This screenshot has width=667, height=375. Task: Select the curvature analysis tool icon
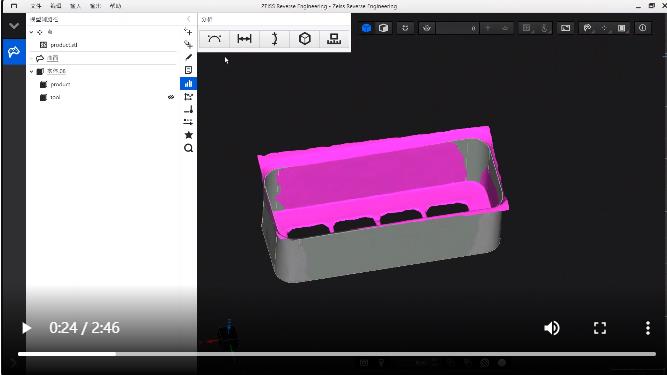[x=214, y=39]
